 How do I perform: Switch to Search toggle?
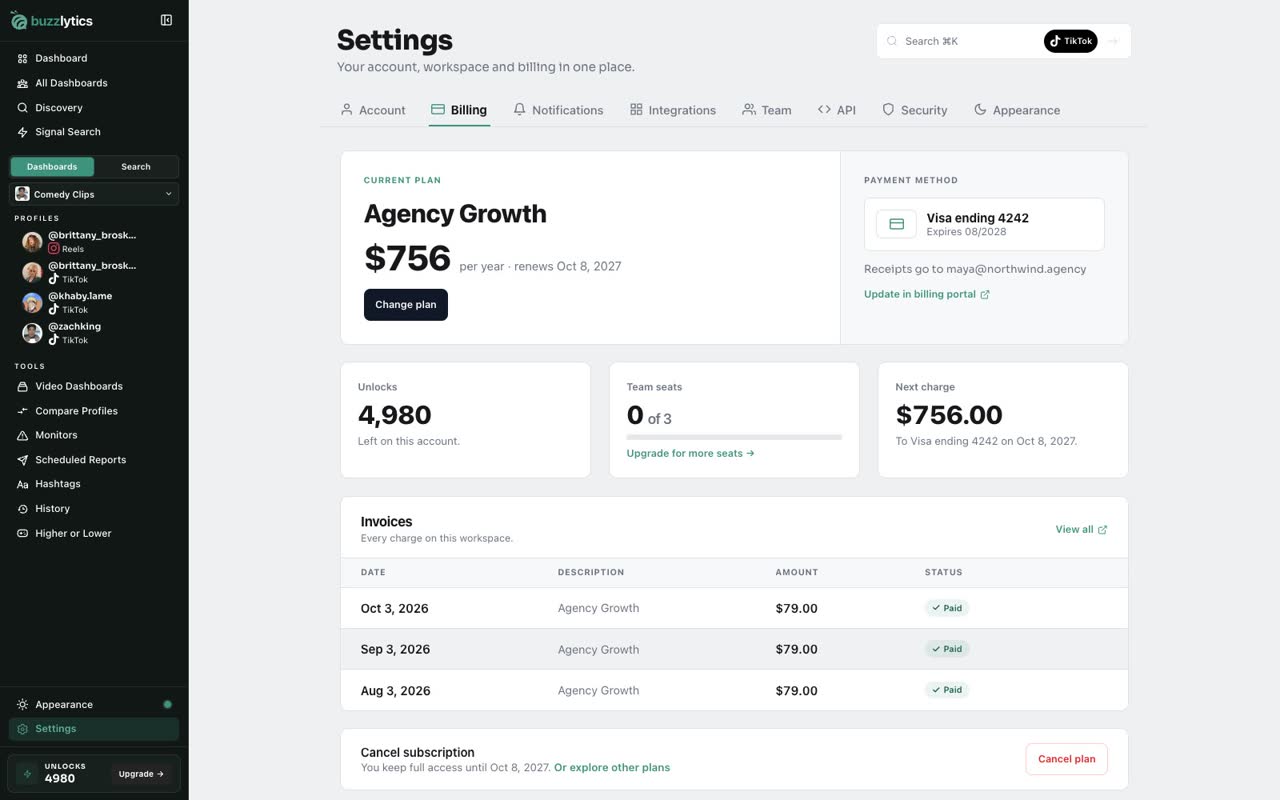[136, 167]
